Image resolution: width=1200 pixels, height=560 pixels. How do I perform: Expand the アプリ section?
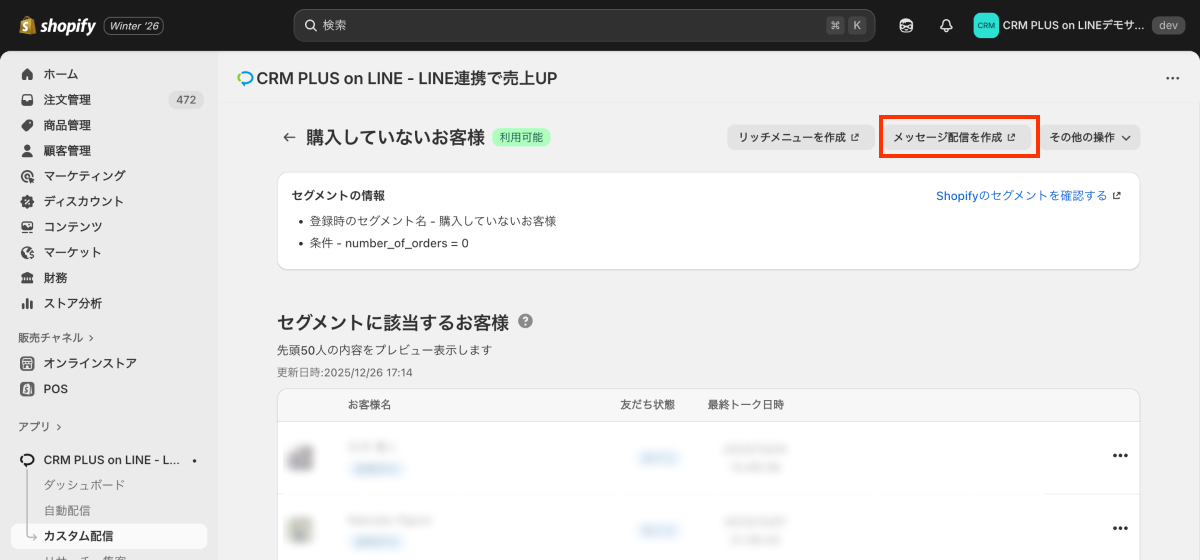40,427
